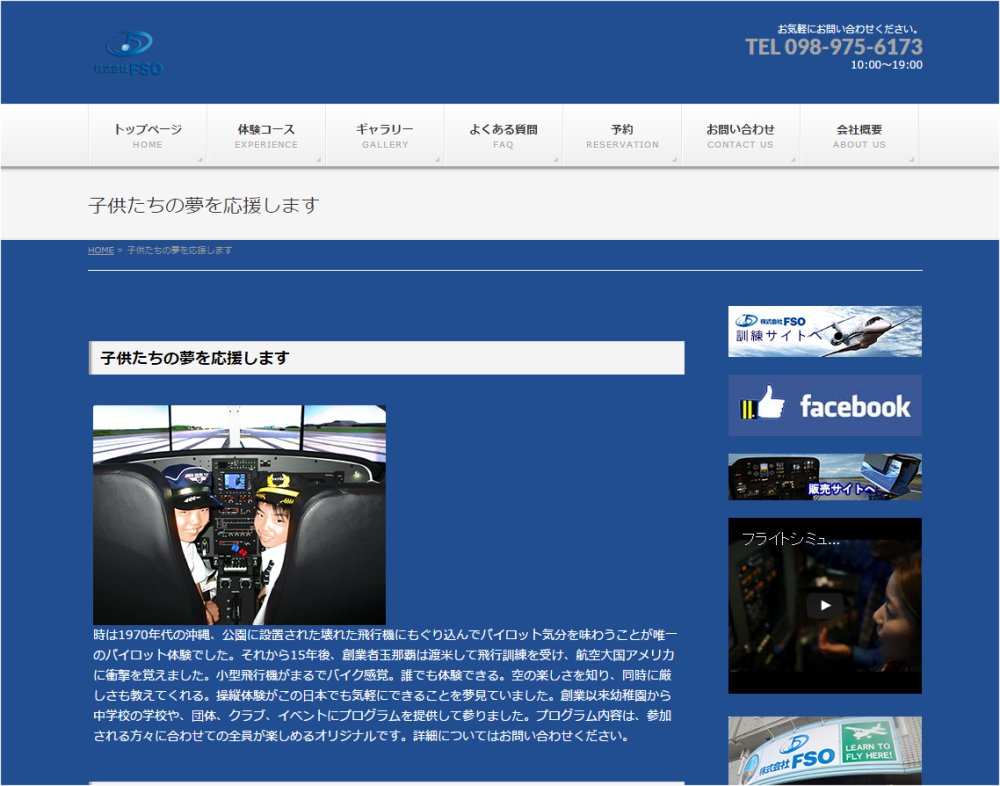Expand the 体験コース submenu corner arrow
Image resolution: width=1000 pixels, height=786 pixels.
coord(320,160)
